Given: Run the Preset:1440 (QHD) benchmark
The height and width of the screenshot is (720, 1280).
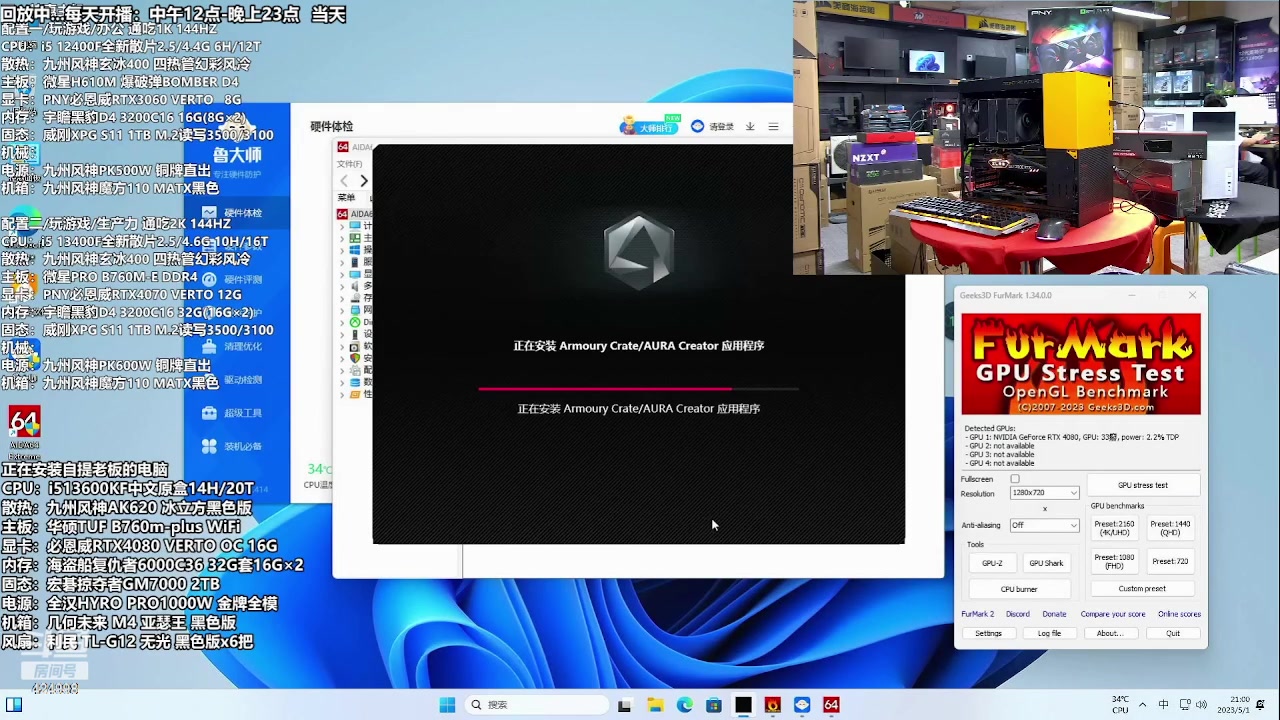Looking at the screenshot, I should coord(1170,528).
